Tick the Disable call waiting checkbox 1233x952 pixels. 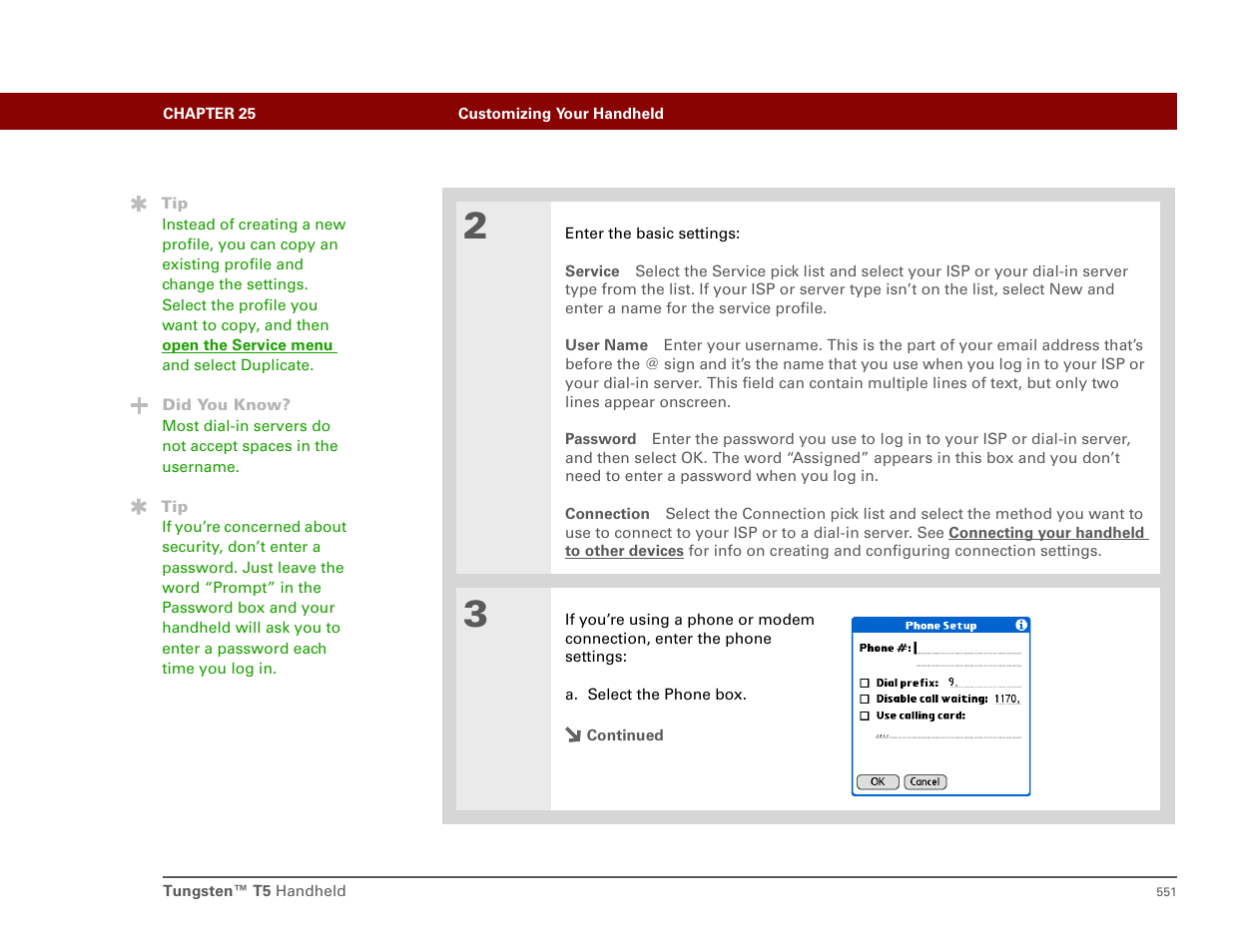pos(865,700)
